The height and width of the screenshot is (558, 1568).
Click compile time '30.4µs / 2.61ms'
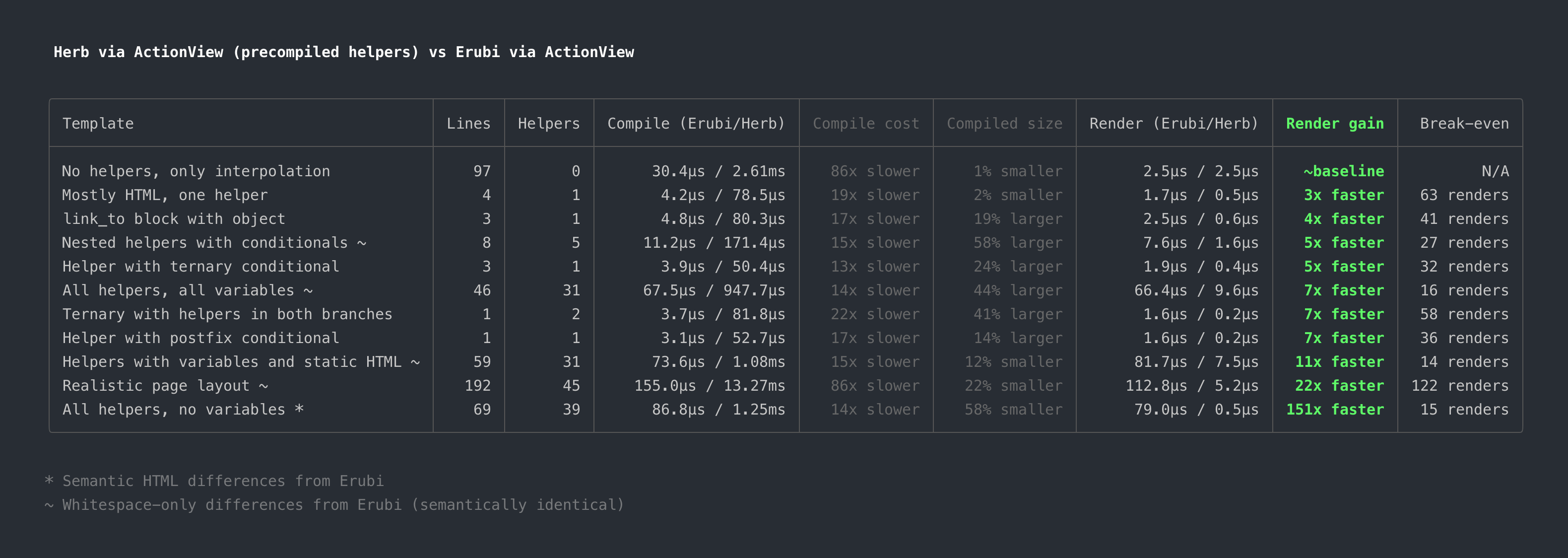[x=719, y=171]
